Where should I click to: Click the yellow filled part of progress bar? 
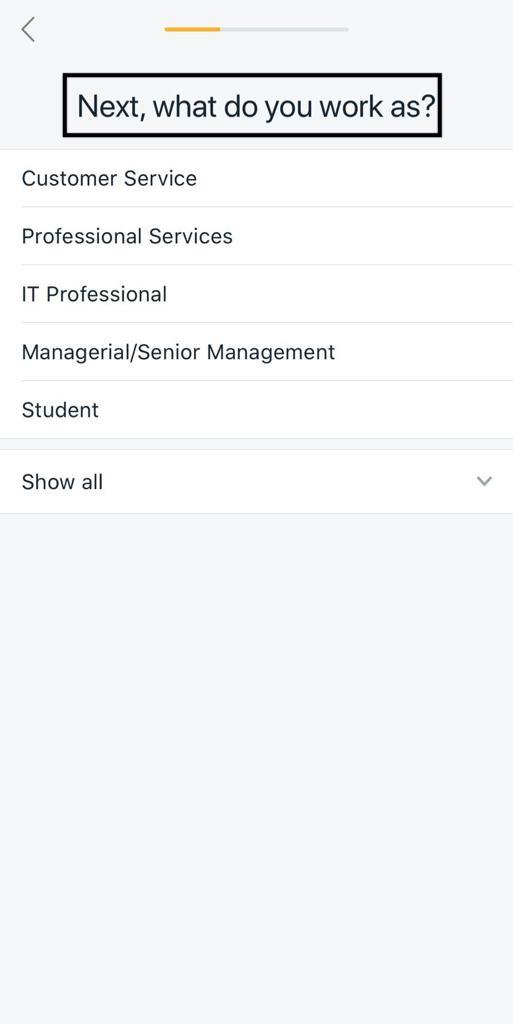point(192,29)
